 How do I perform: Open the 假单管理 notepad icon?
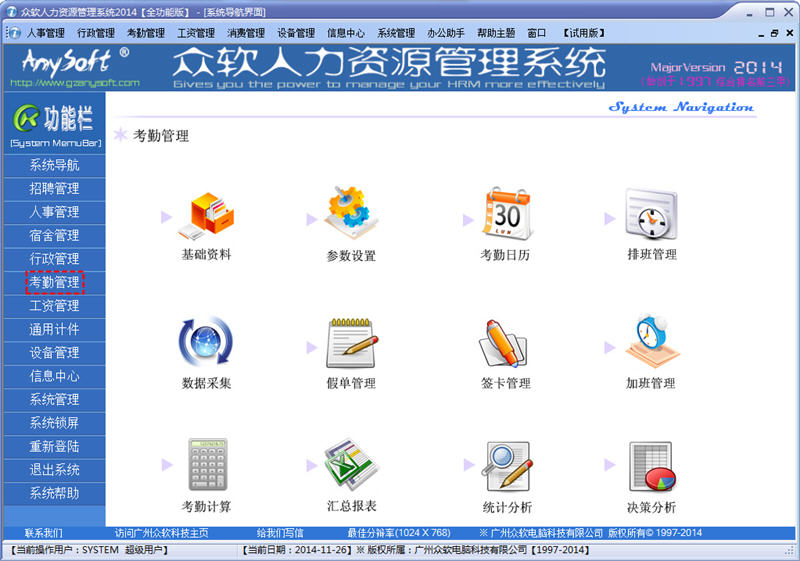pos(352,343)
